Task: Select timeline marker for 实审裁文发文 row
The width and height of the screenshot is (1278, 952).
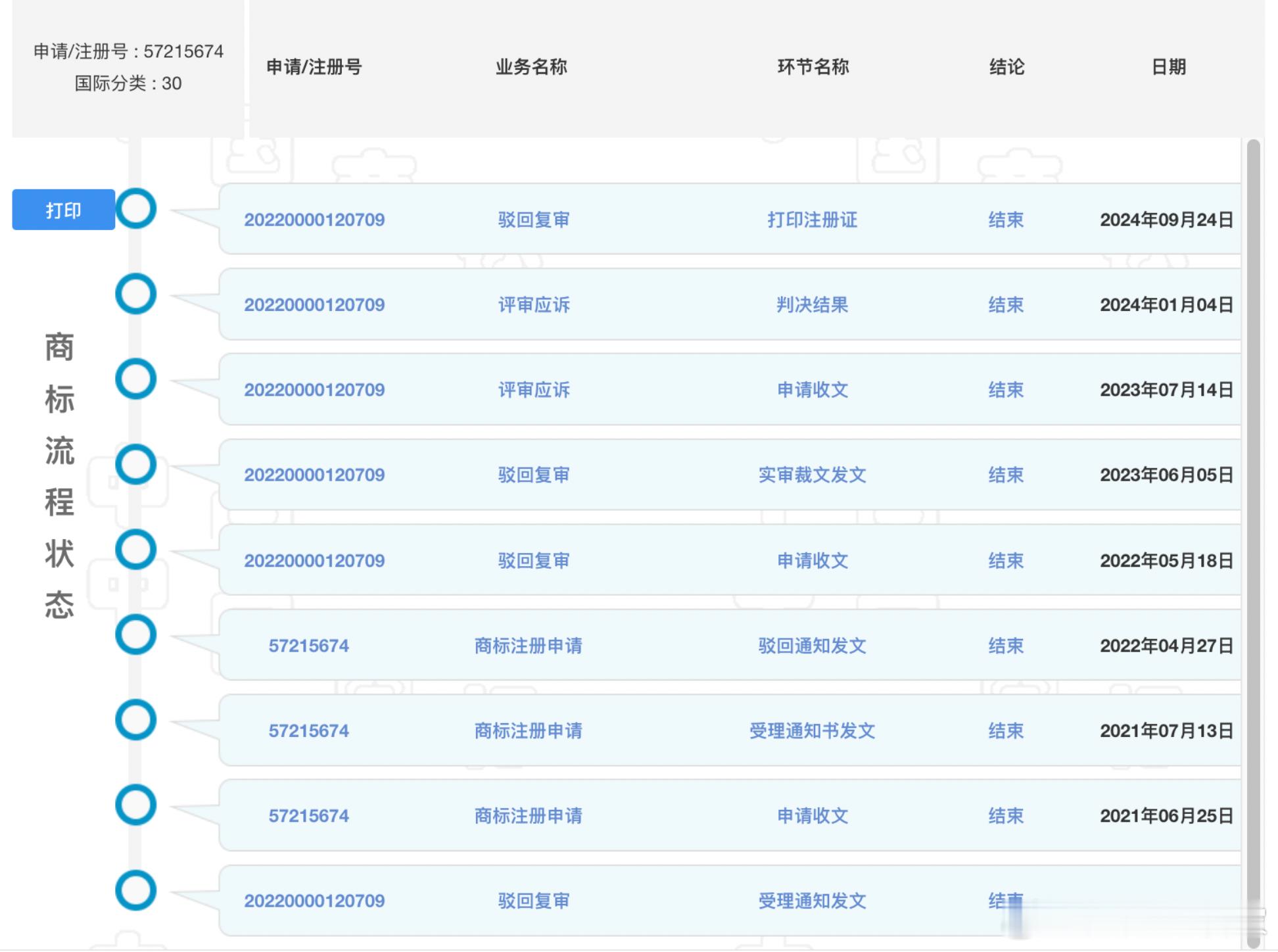Action: [136, 464]
